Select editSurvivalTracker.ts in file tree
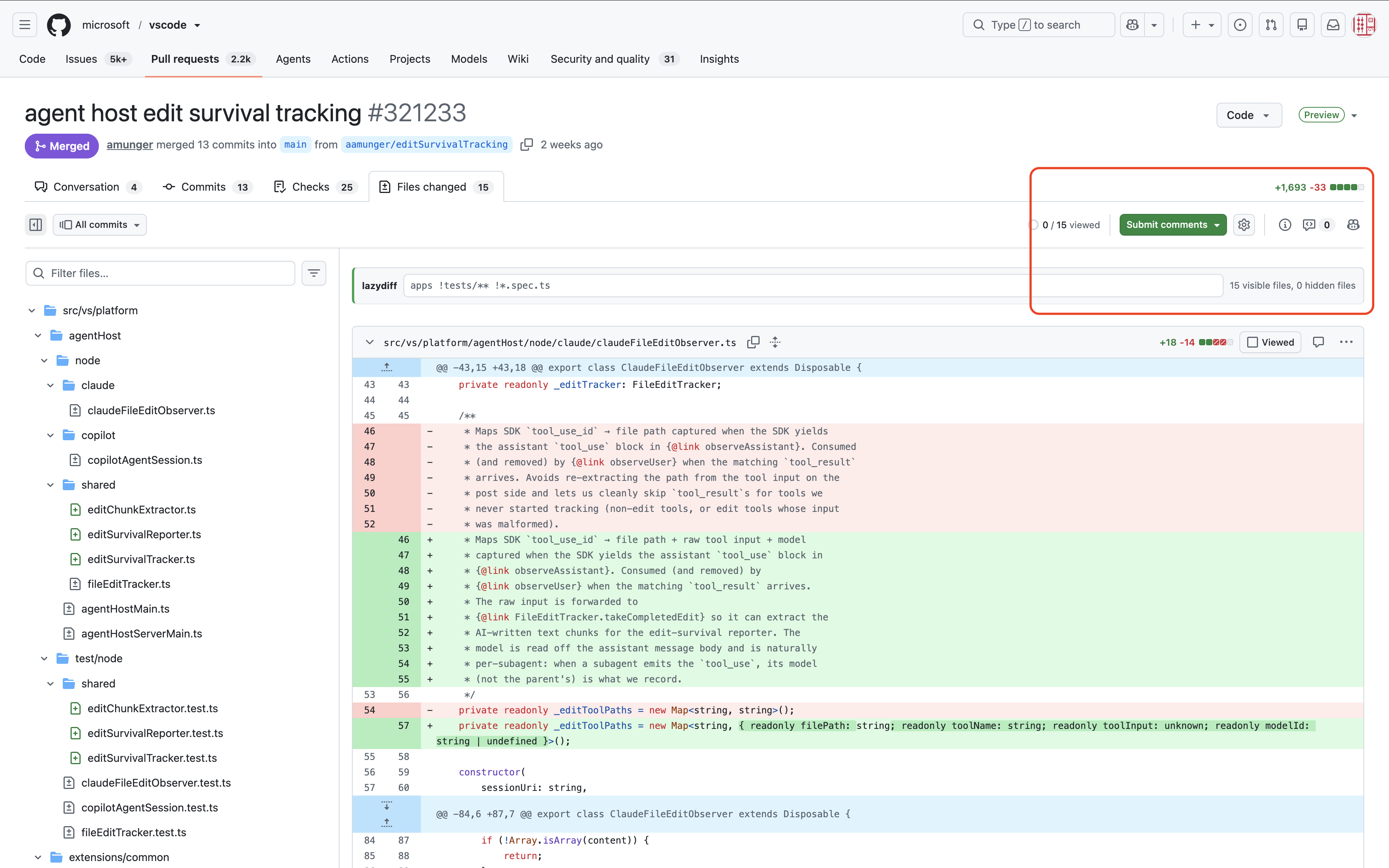1389x868 pixels. [141, 559]
